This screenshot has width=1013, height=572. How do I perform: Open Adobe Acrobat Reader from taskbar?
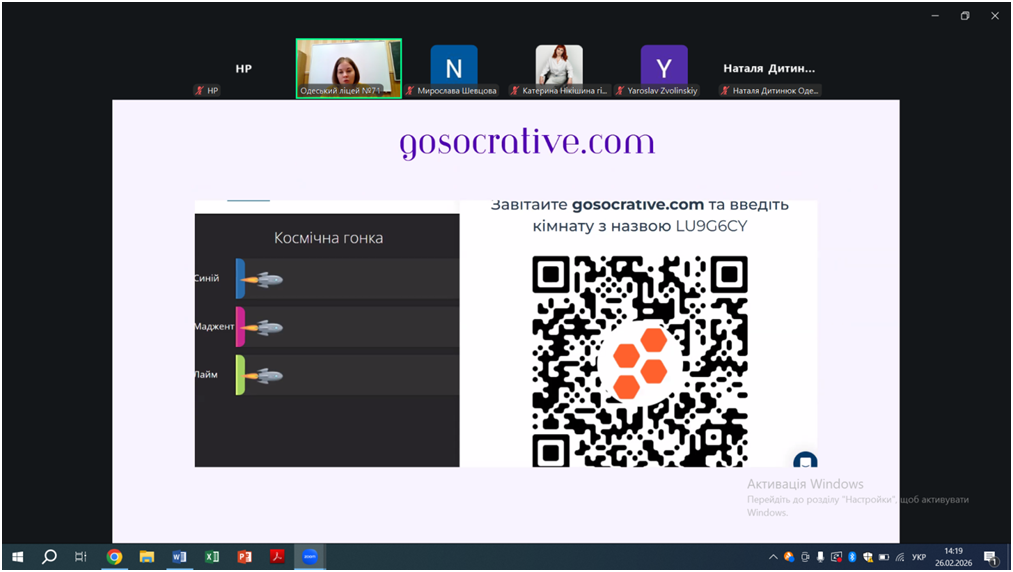click(x=277, y=557)
